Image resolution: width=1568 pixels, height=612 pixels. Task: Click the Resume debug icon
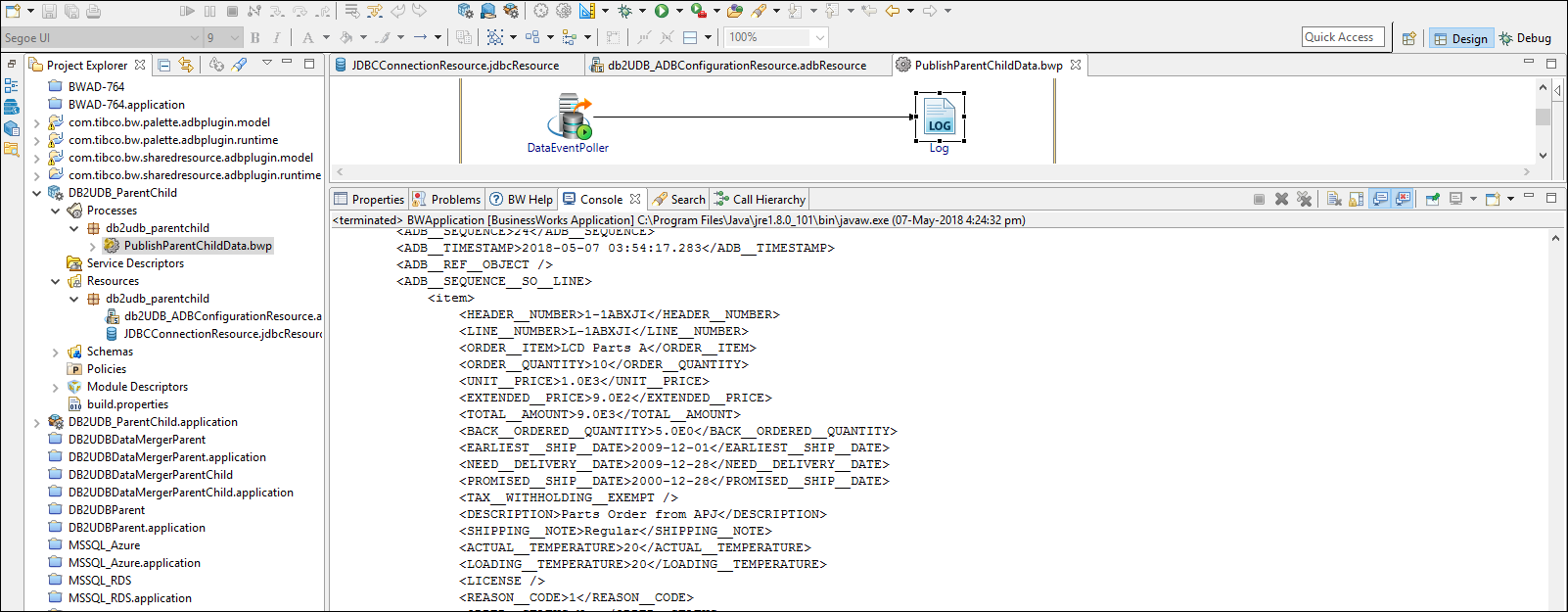point(187,11)
